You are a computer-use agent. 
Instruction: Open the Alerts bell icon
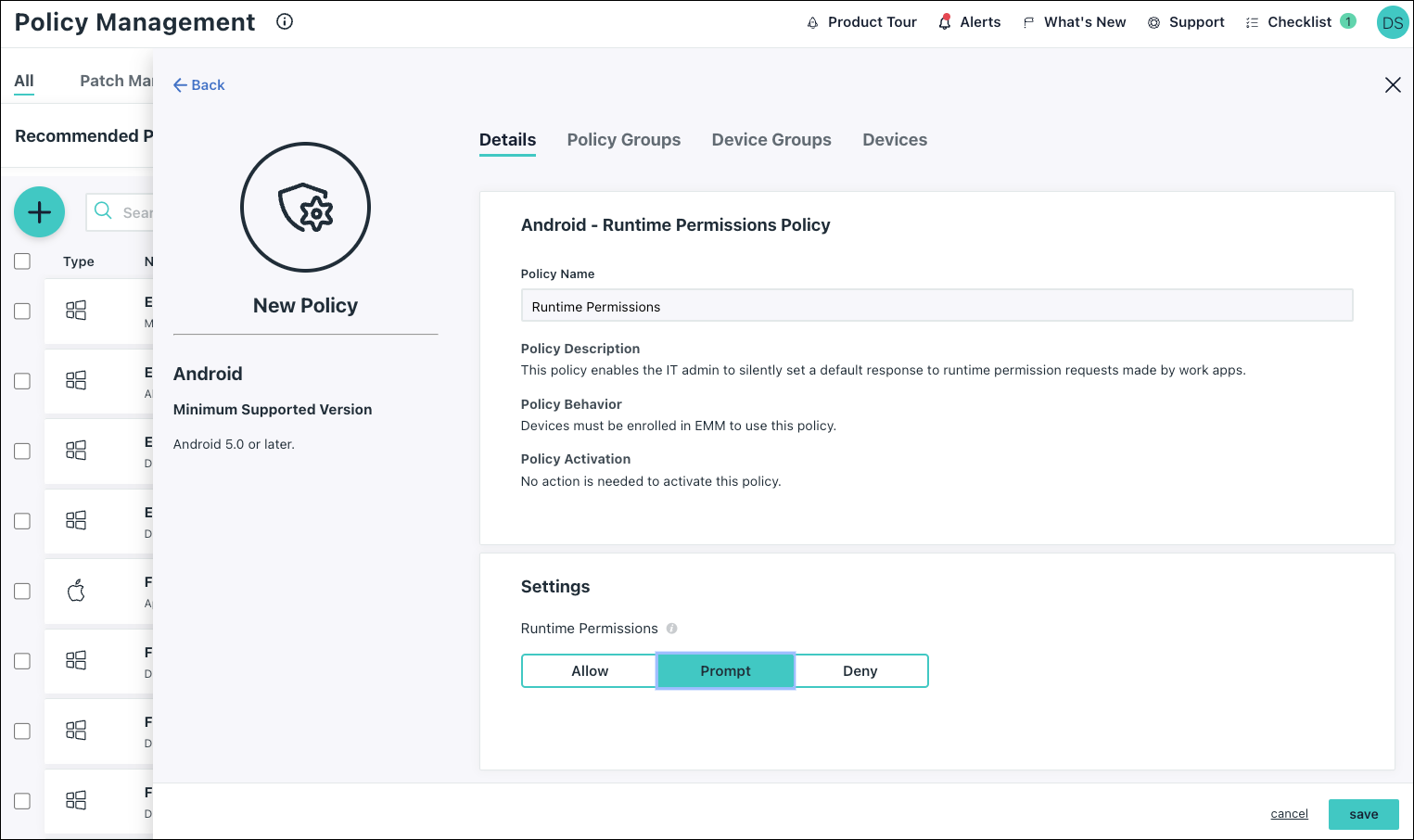(x=945, y=22)
